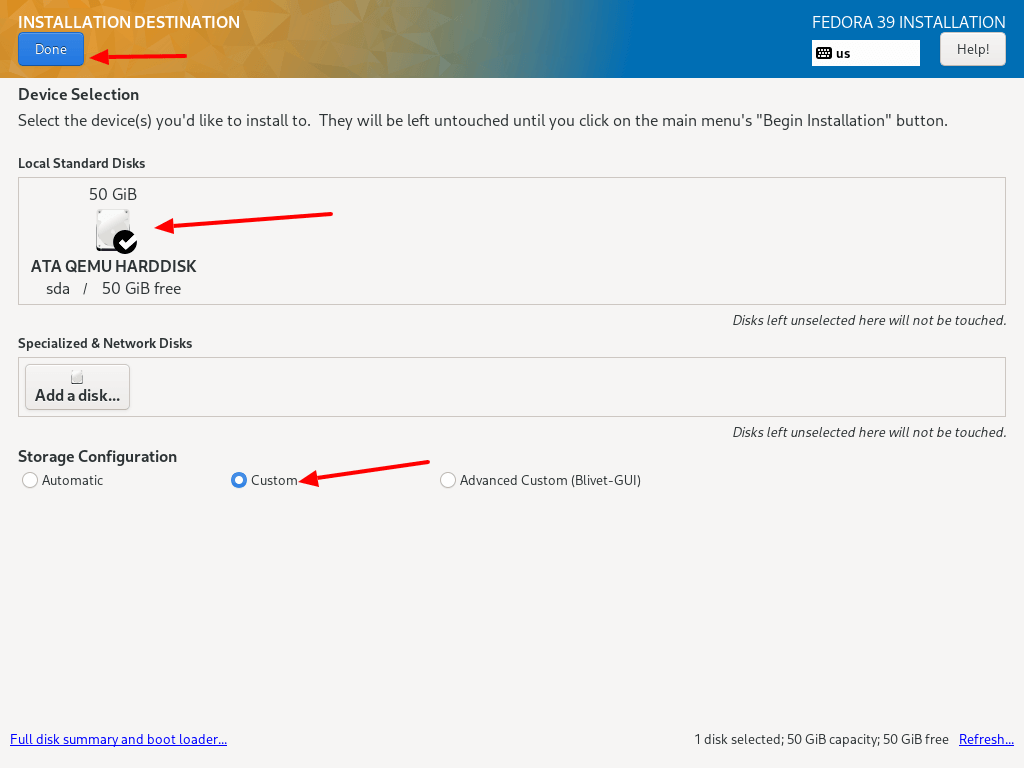
Task: Click the Local Standard Disks heading
Action: pos(82,163)
